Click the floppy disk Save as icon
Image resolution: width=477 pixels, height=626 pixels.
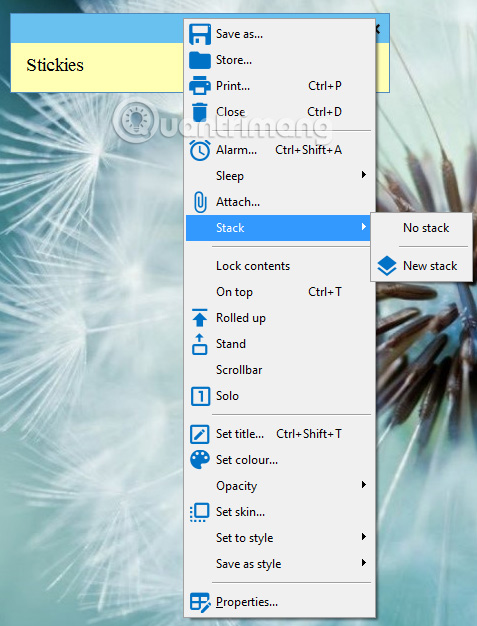200,34
